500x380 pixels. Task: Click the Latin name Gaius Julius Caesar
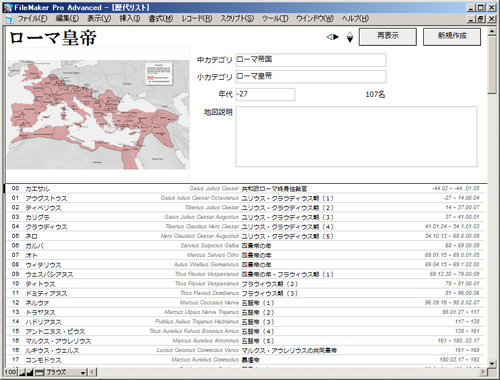214,189
